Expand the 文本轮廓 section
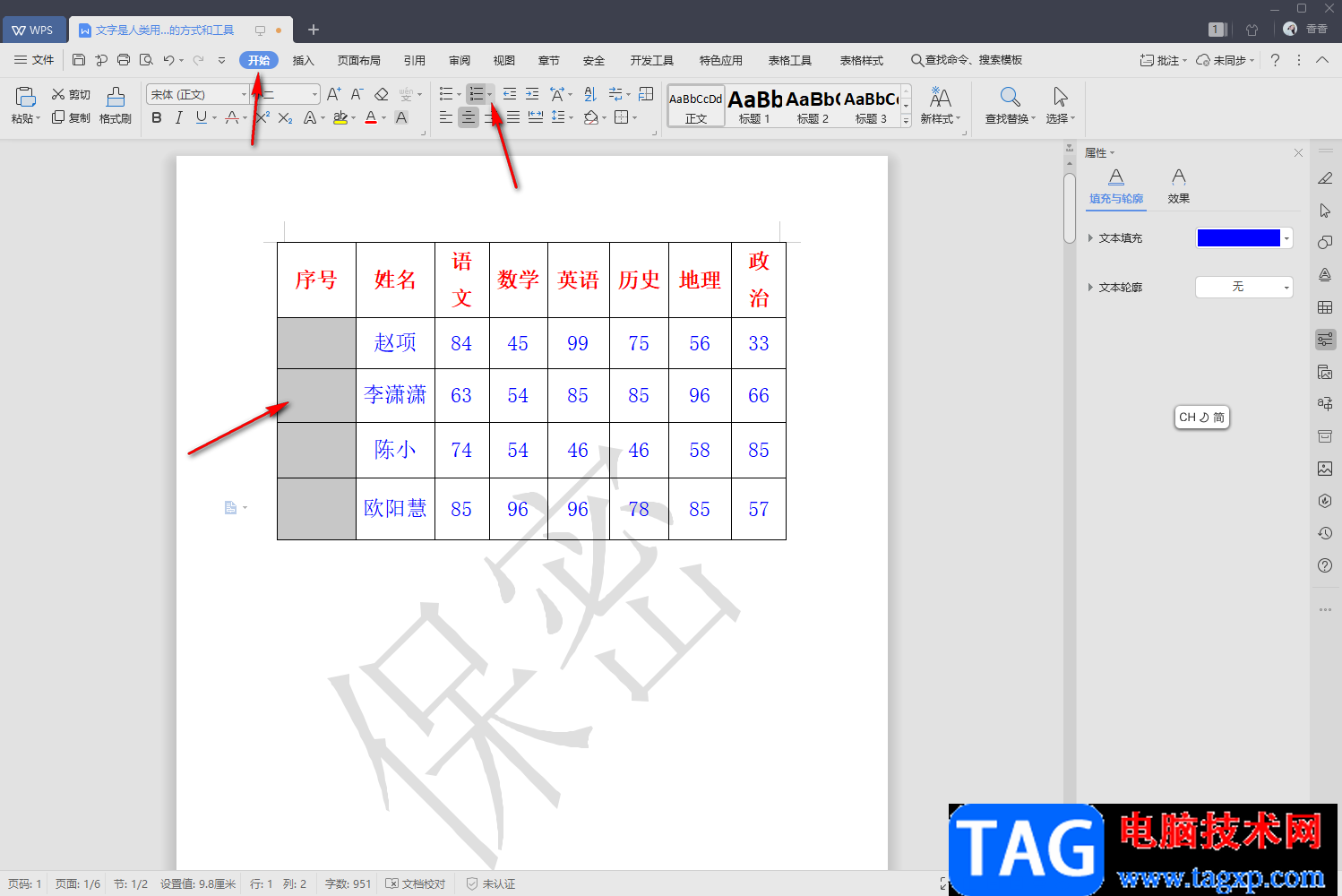This screenshot has height=896, width=1342. (x=1090, y=288)
